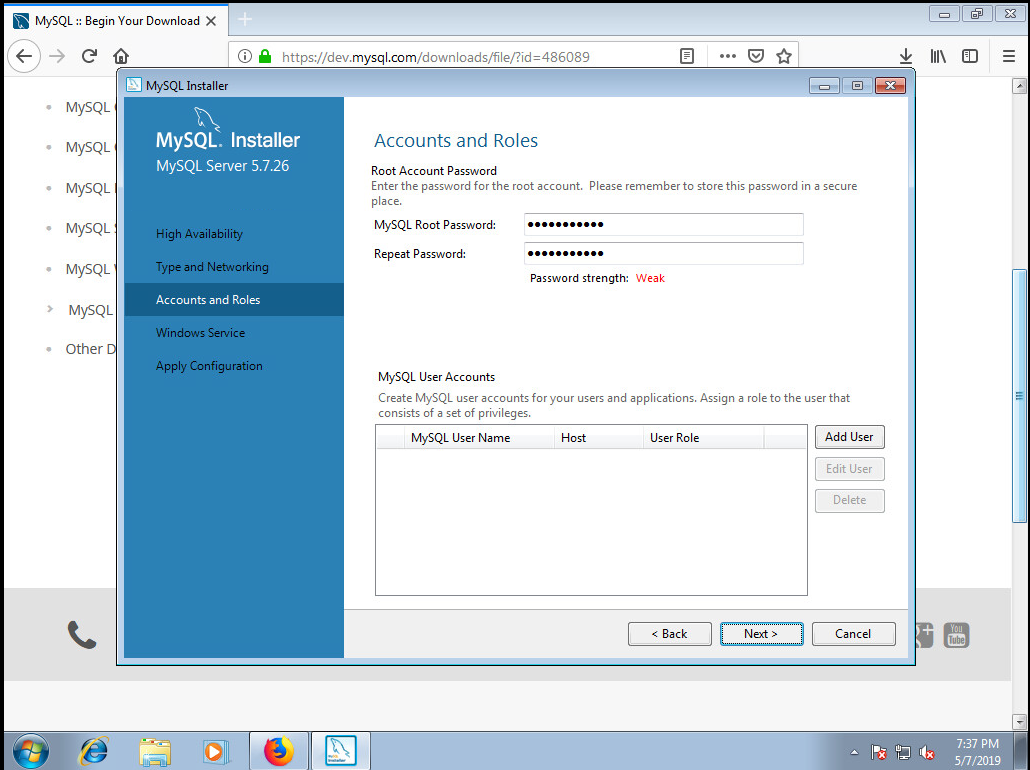Cancel the MySQL installer wizard
Image resolution: width=1030 pixels, height=770 pixels.
point(853,633)
